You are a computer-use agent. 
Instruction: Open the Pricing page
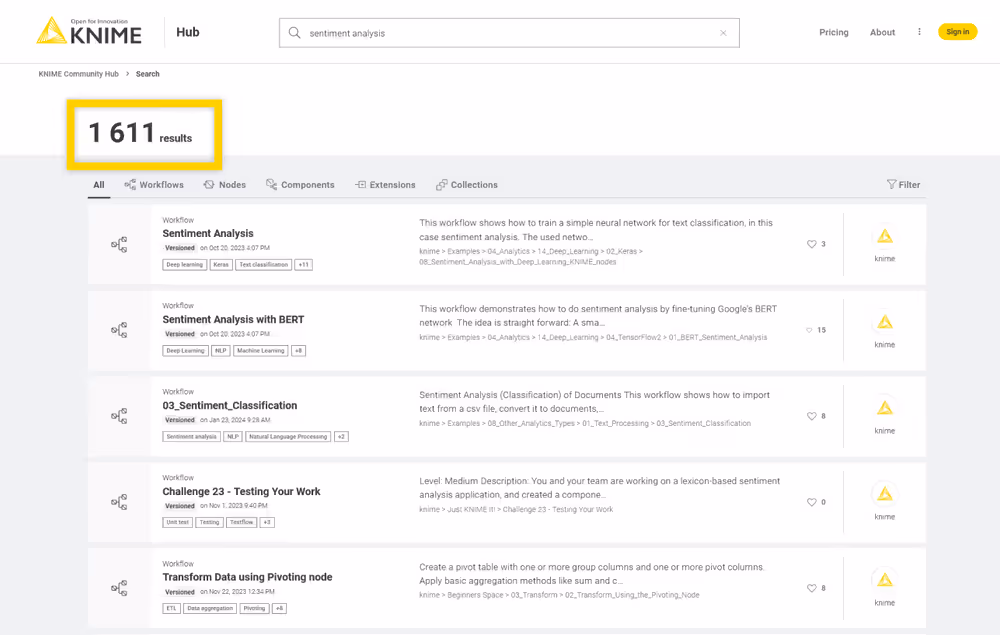(x=834, y=32)
